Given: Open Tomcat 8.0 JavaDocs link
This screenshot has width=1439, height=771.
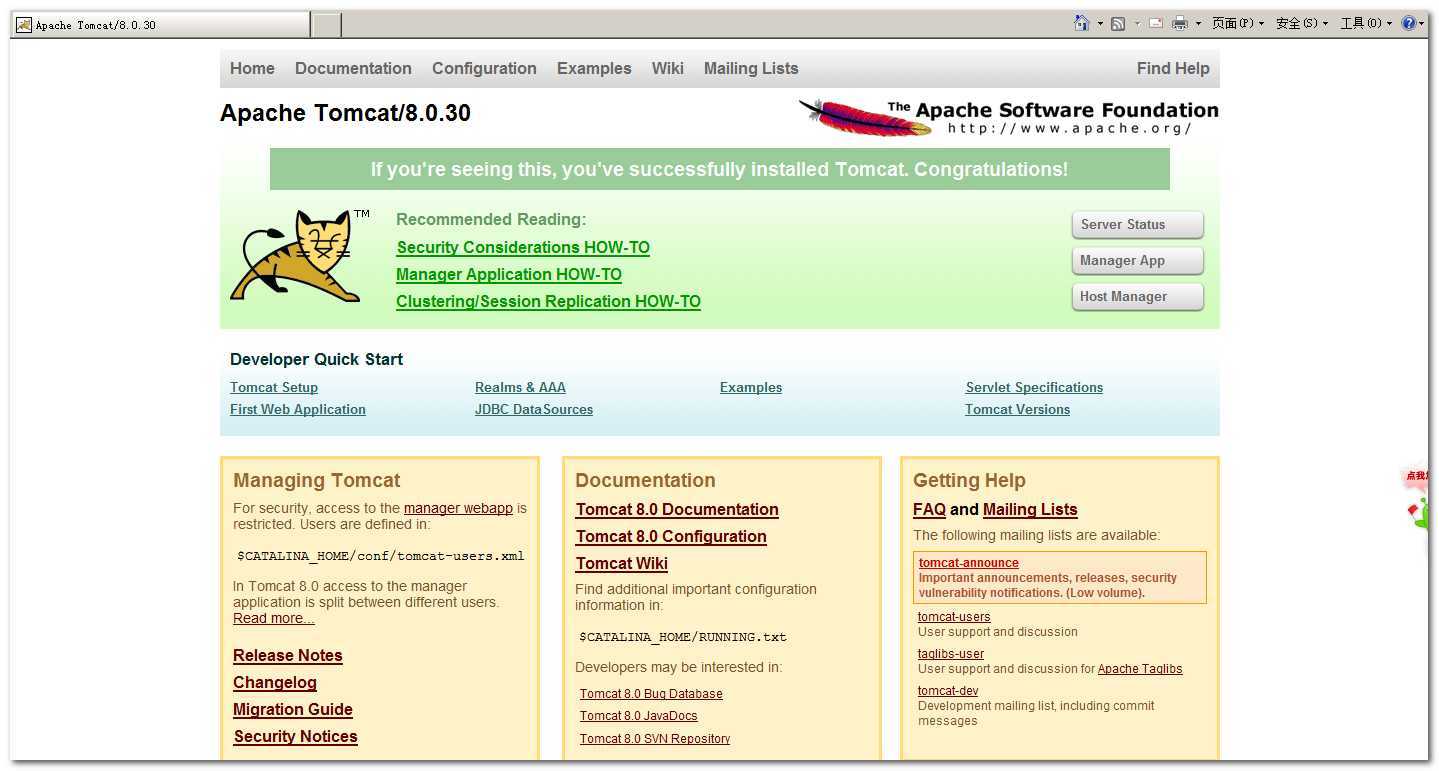Looking at the screenshot, I should [x=639, y=716].
